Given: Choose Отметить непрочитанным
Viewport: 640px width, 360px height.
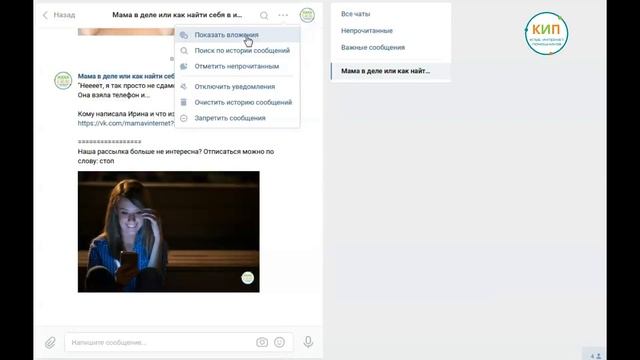Looking at the screenshot, I should point(238,66).
